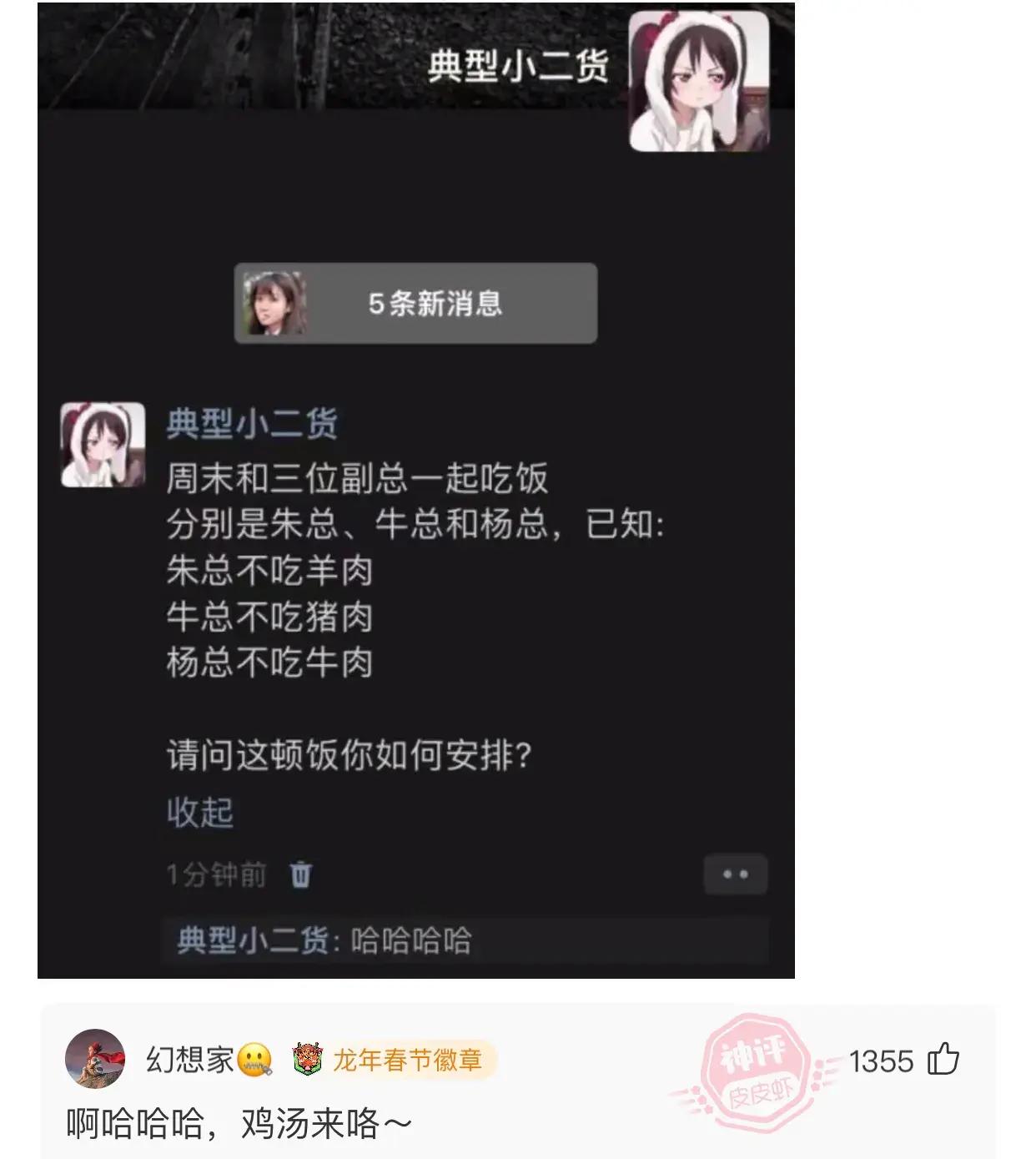Viewport: 1036px width, 1159px height.
Task: Open the two-dot comment button
Action: 735,874
